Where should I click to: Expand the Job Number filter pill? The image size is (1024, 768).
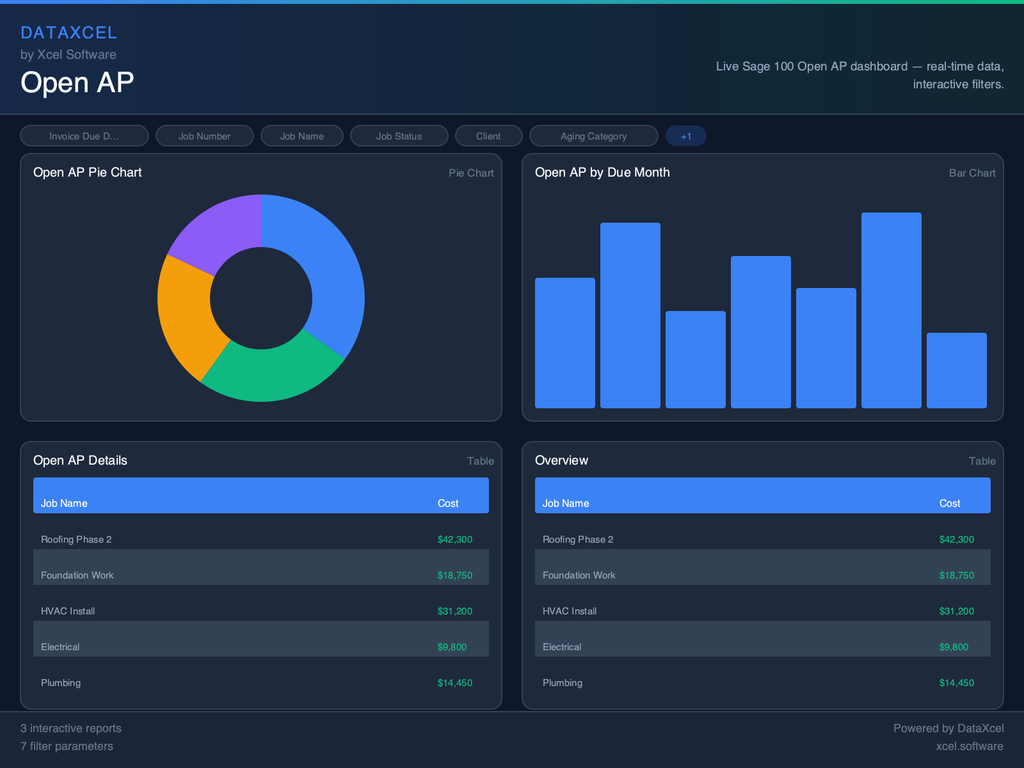[x=204, y=136]
